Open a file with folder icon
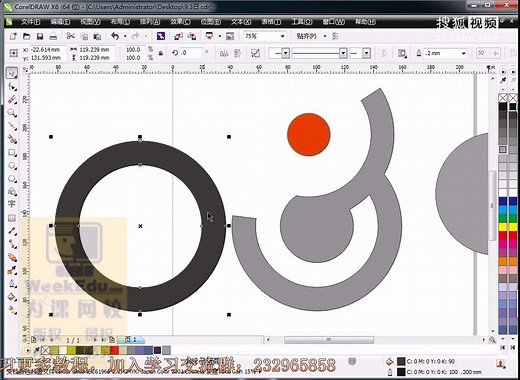520x380 pixels. [x=26, y=36]
